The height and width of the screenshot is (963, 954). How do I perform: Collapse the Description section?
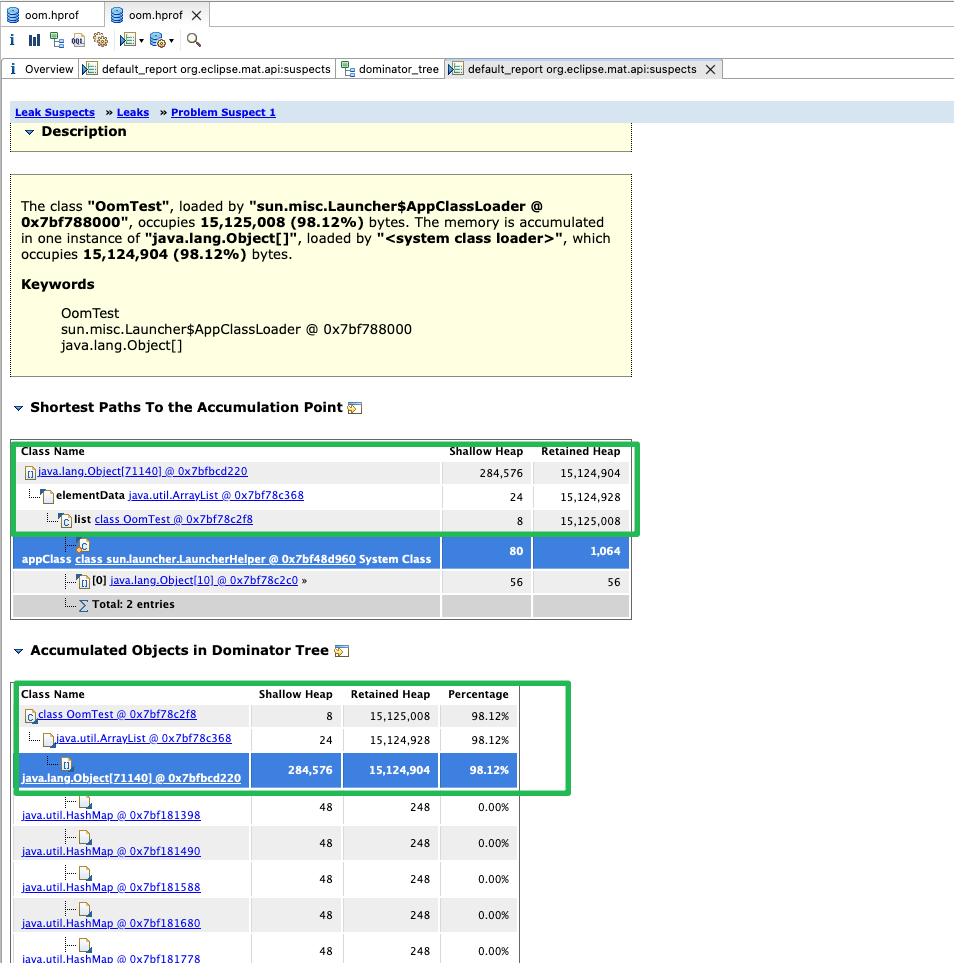(x=29, y=132)
